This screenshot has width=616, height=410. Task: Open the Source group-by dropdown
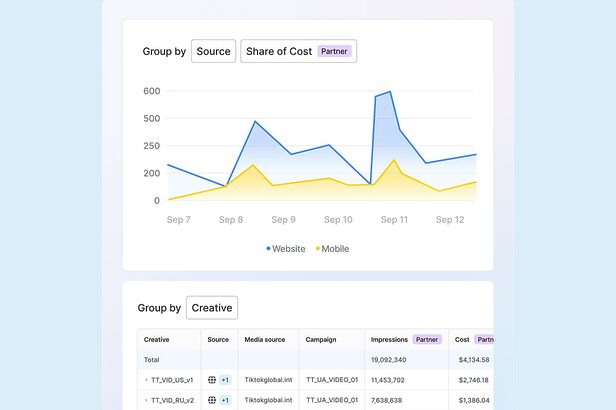pyautogui.click(x=213, y=51)
